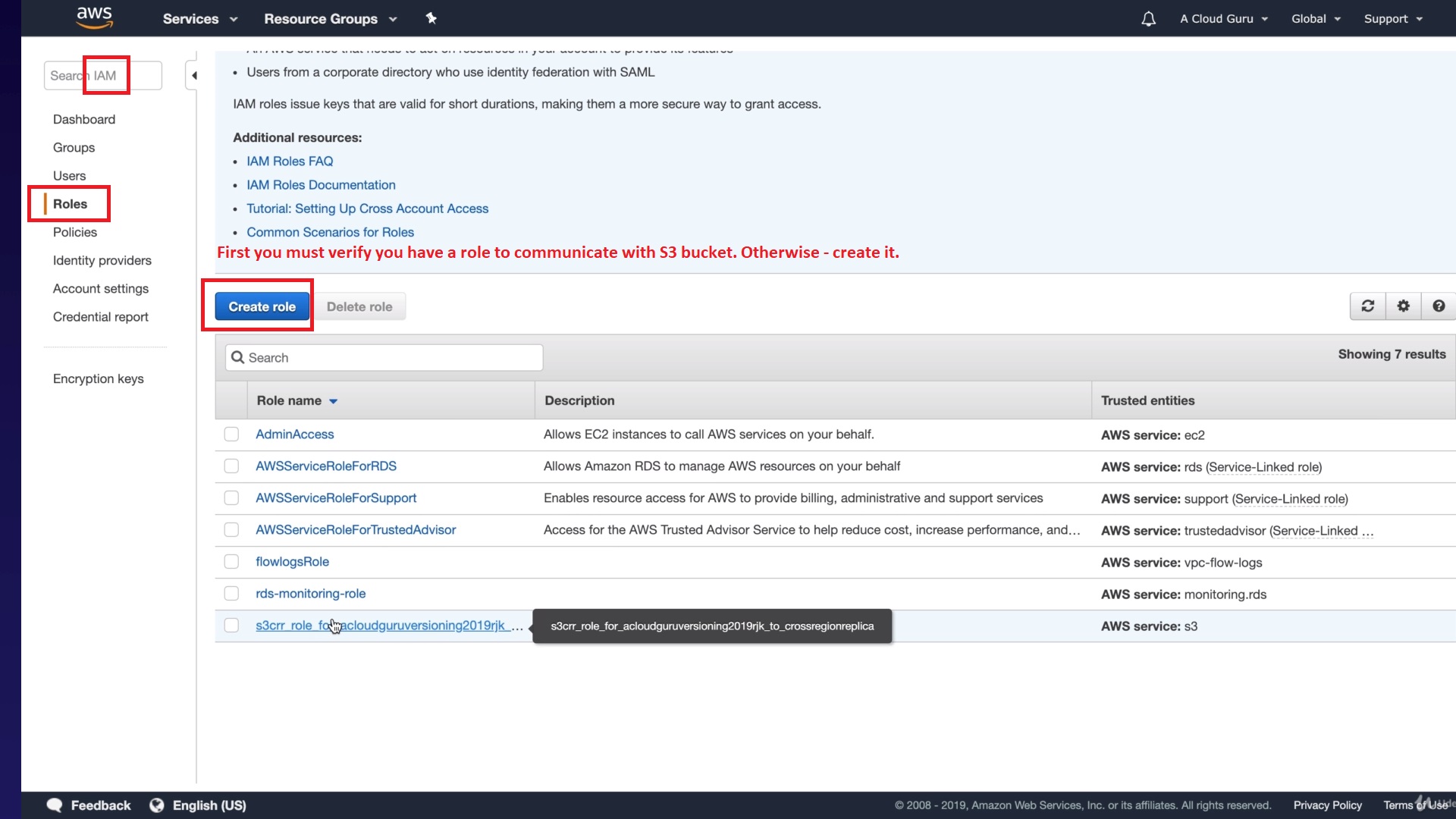Tick the flowlogsRole checkbox
The image size is (1456, 819).
231,562
